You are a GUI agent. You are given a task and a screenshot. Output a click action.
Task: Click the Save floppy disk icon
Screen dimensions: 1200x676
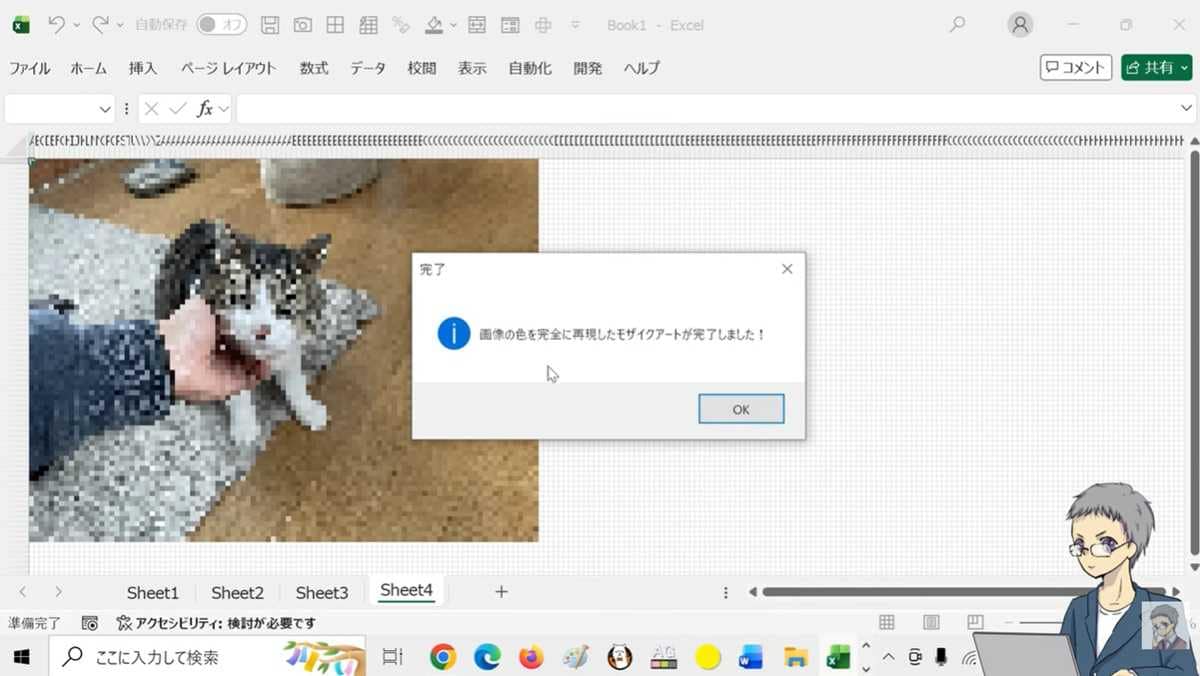click(270, 25)
